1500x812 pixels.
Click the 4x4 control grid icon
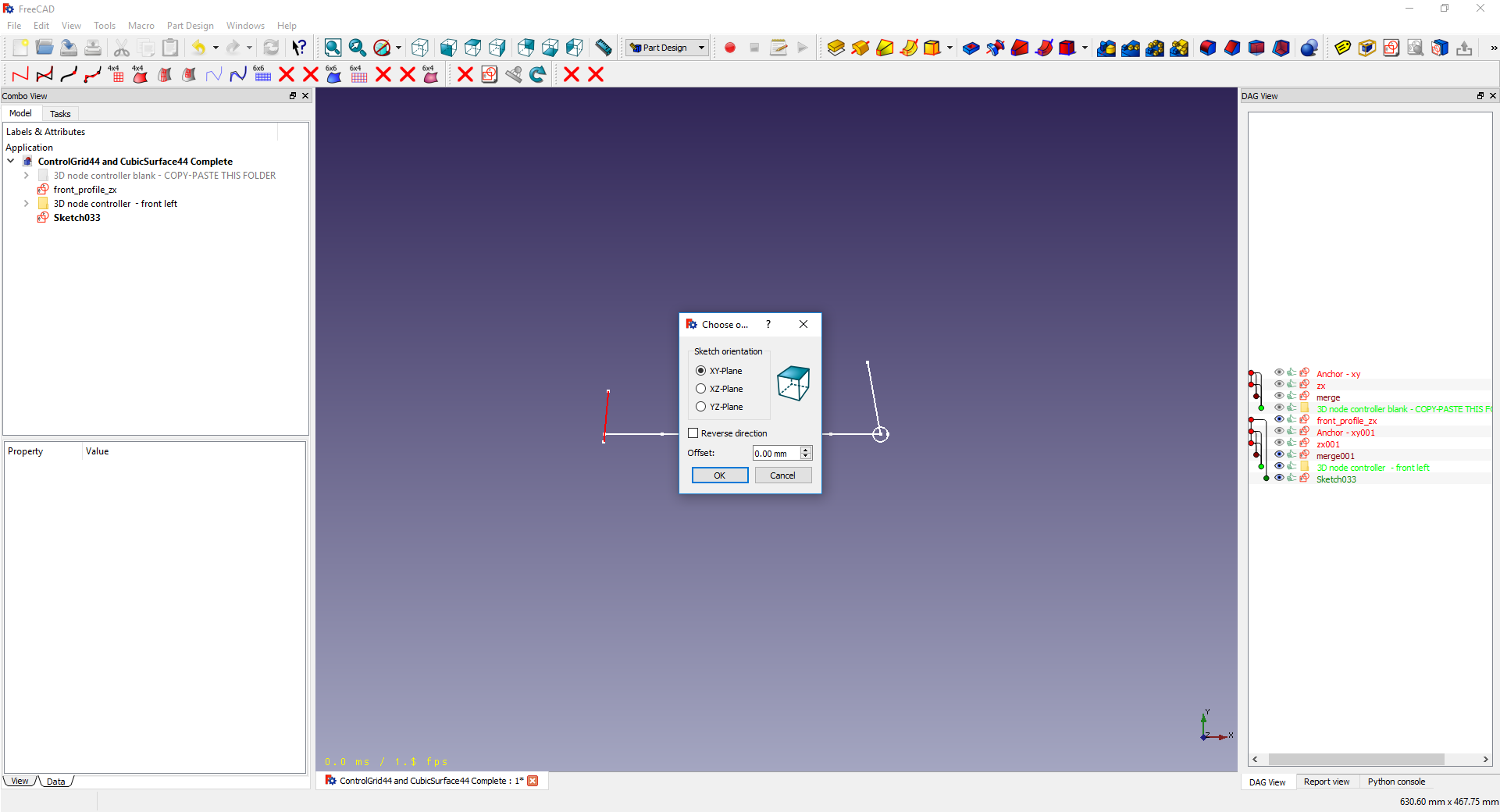click(116, 74)
